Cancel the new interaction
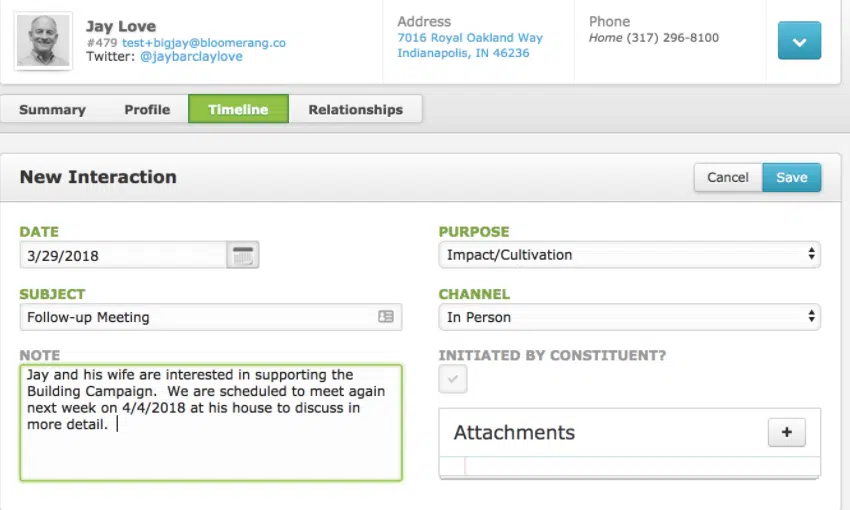This screenshot has width=850, height=510. (727, 177)
